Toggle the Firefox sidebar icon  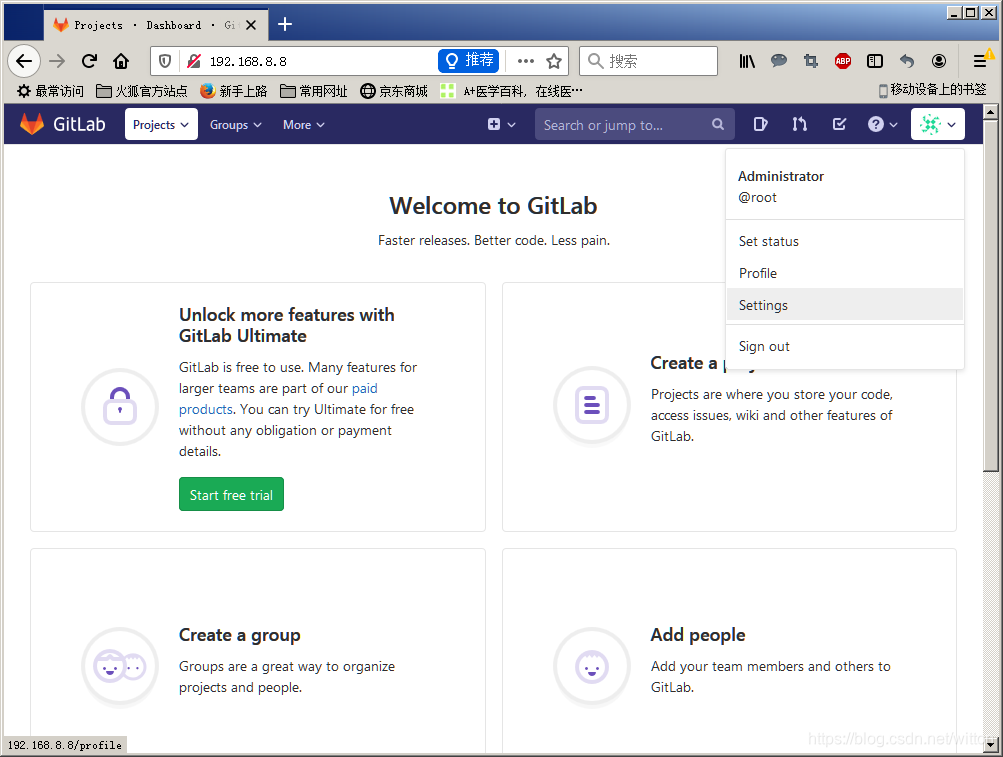click(875, 61)
